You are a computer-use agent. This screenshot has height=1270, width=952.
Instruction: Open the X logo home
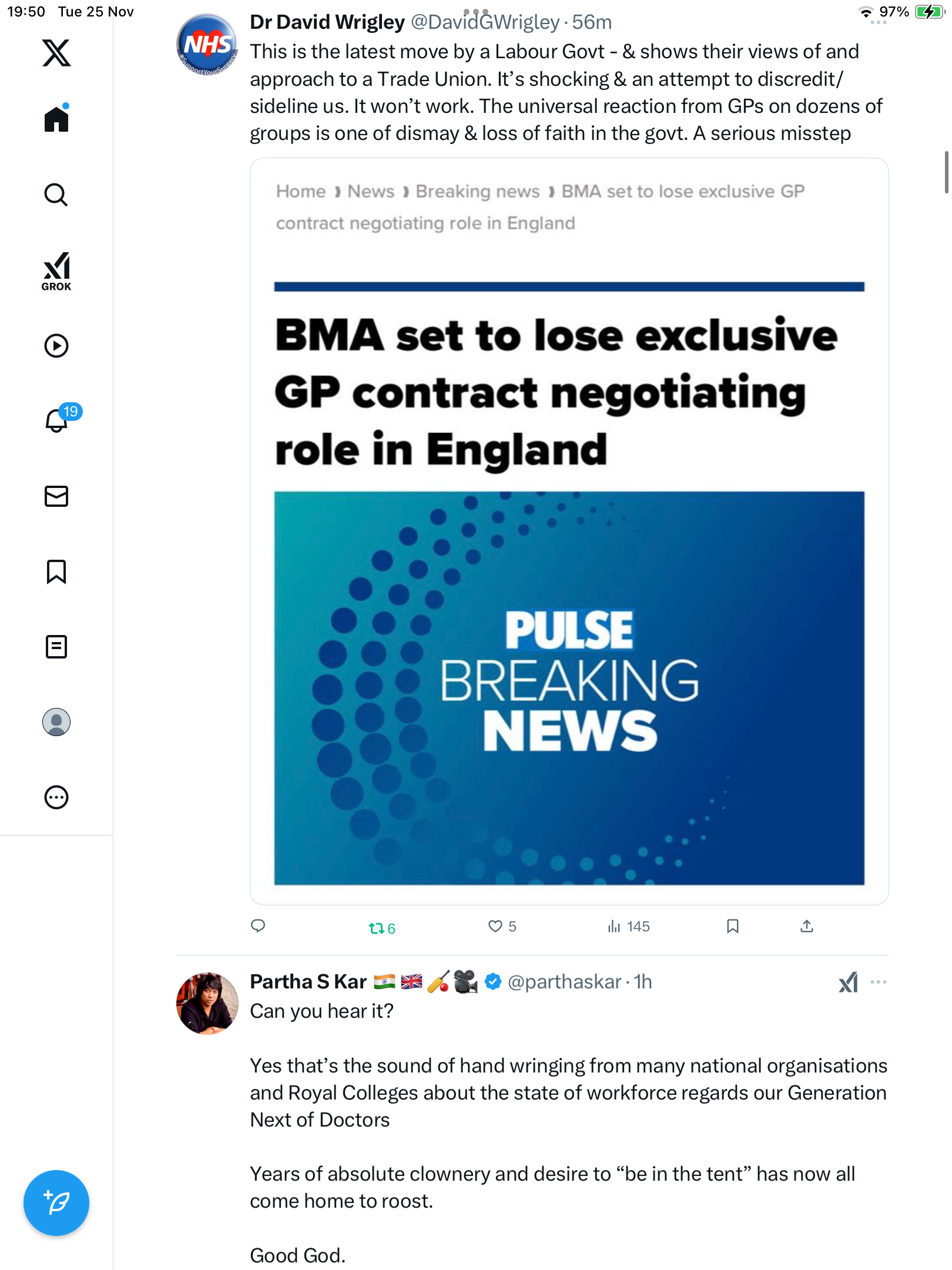click(56, 53)
